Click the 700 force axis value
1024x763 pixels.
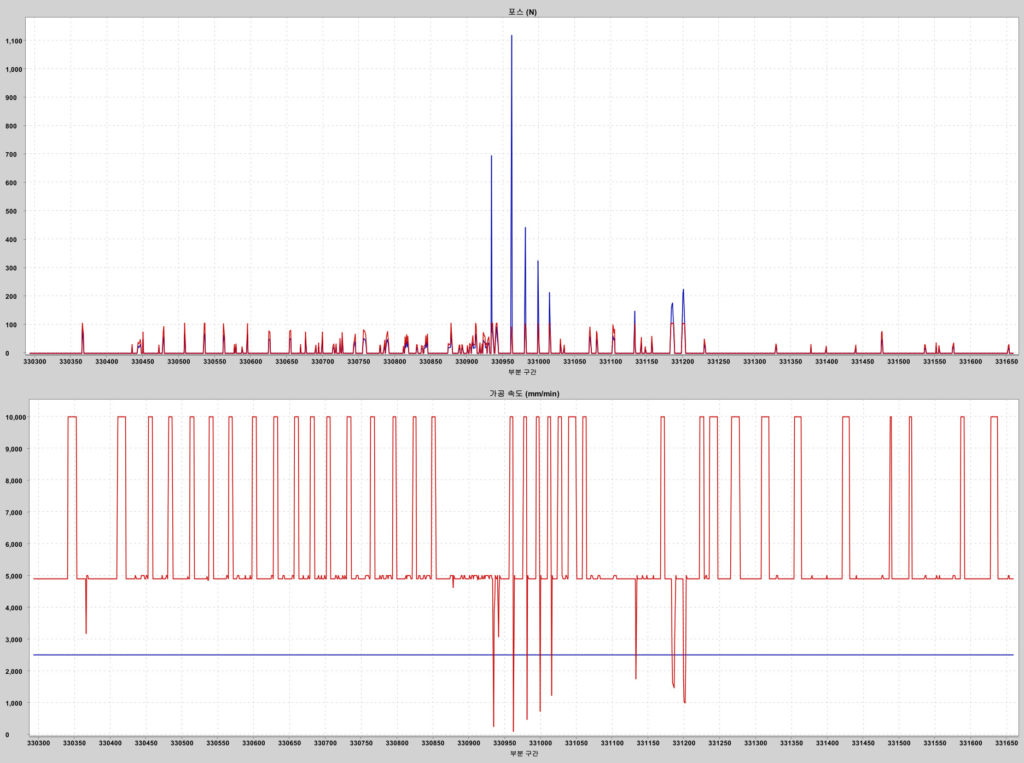[x=10, y=155]
